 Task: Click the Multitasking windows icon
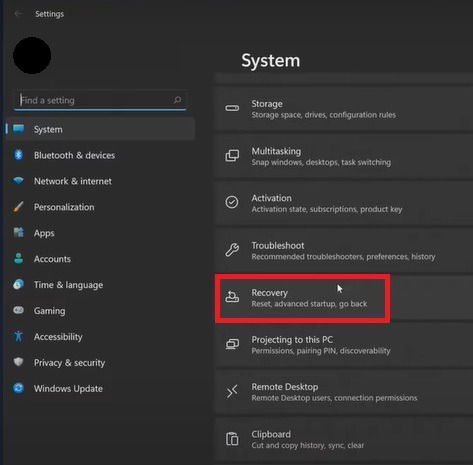coord(232,156)
